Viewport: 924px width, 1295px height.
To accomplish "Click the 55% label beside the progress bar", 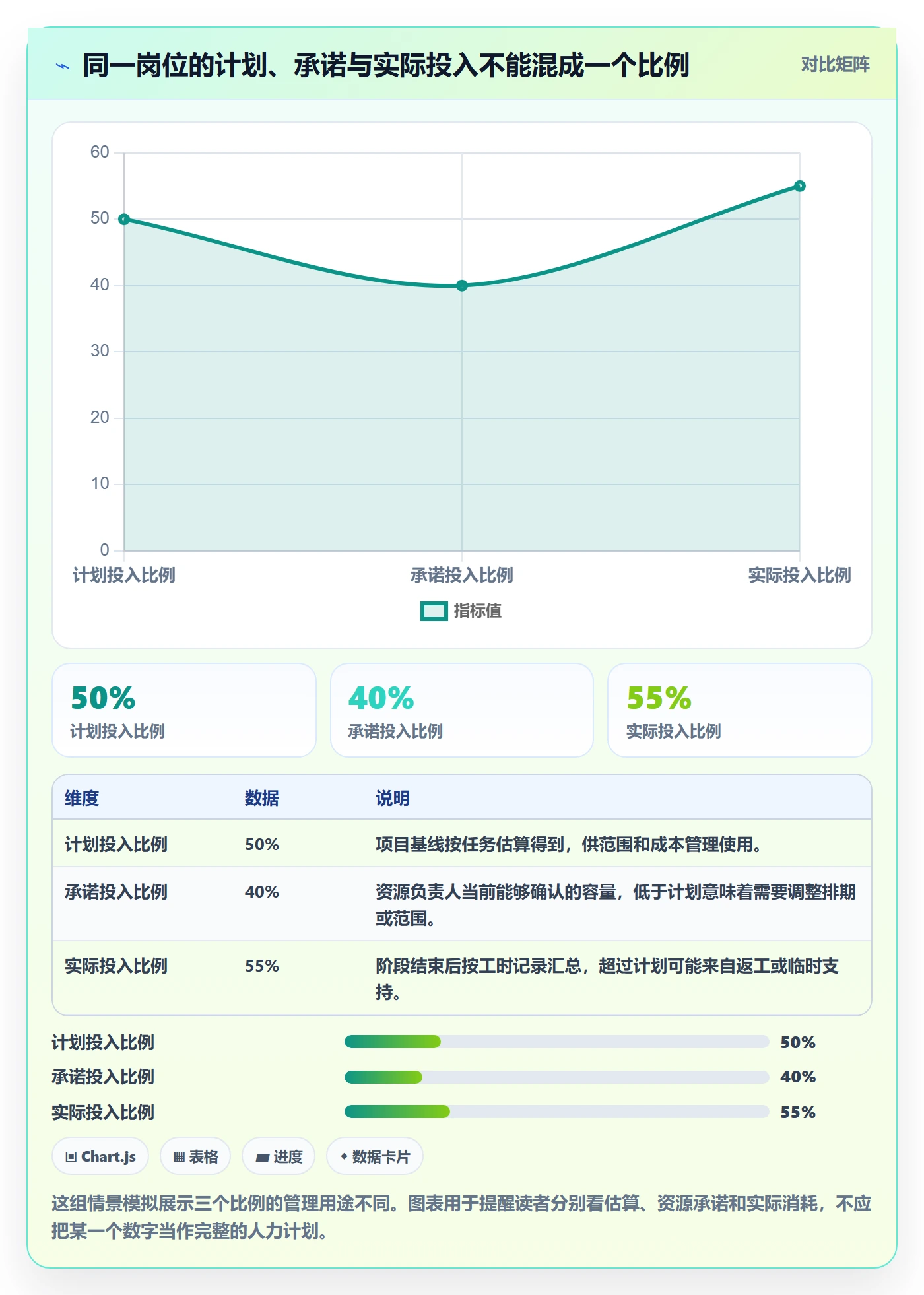I will point(798,1112).
